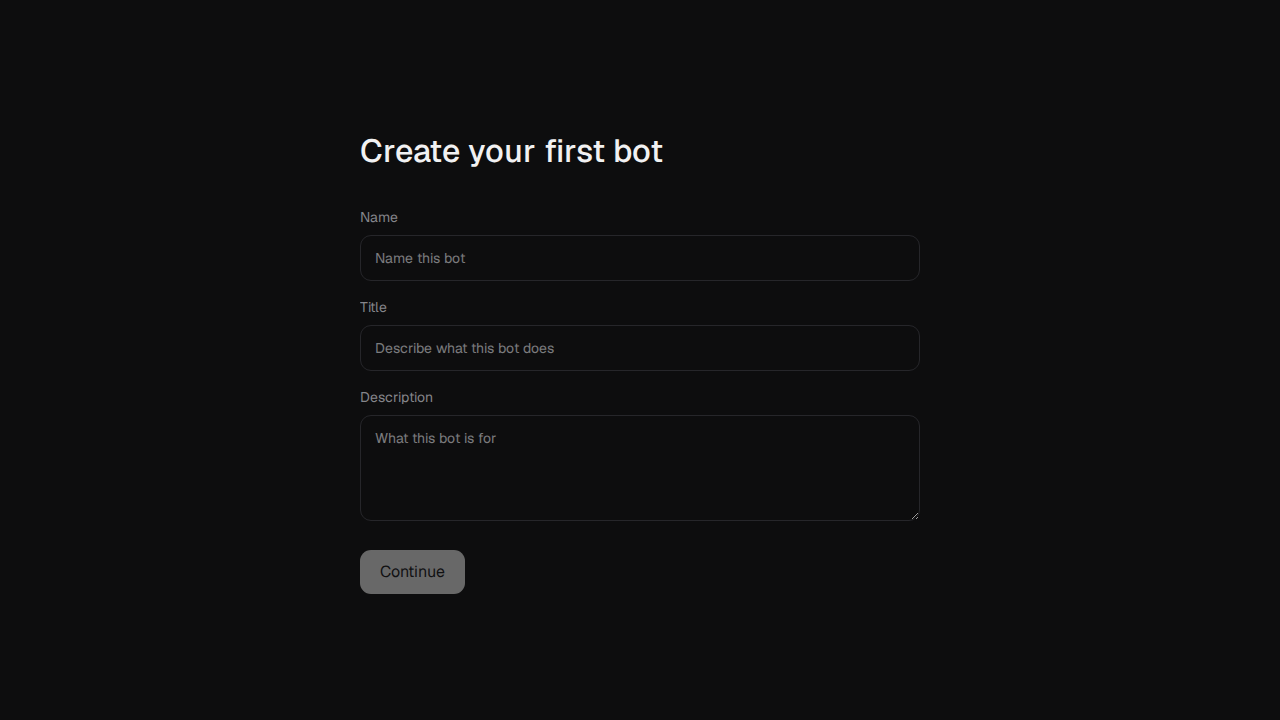Click the 'Create your first bot' heading

click(x=511, y=151)
